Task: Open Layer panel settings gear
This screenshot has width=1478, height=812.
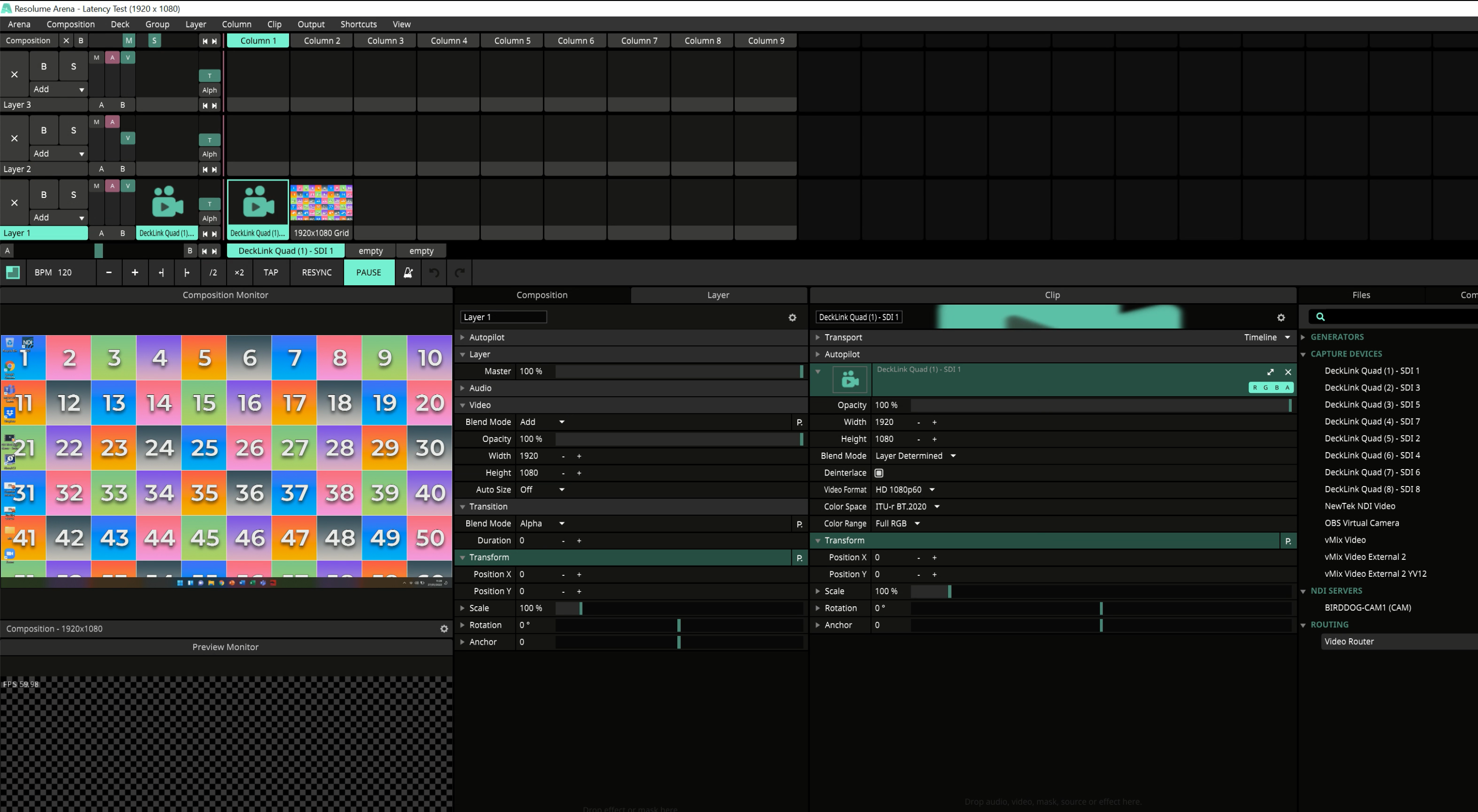Action: tap(792, 317)
